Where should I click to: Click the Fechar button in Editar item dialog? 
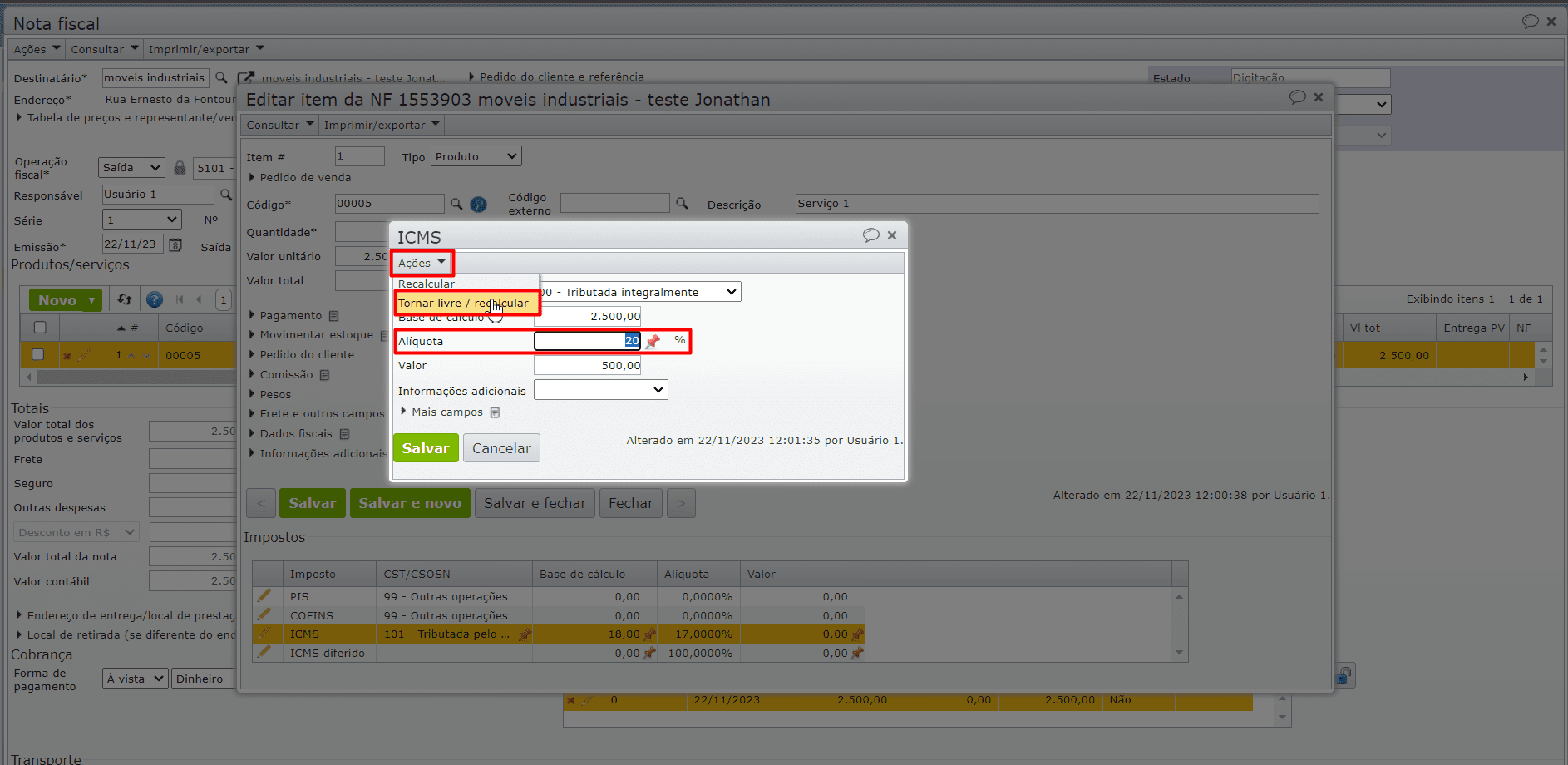coord(631,503)
